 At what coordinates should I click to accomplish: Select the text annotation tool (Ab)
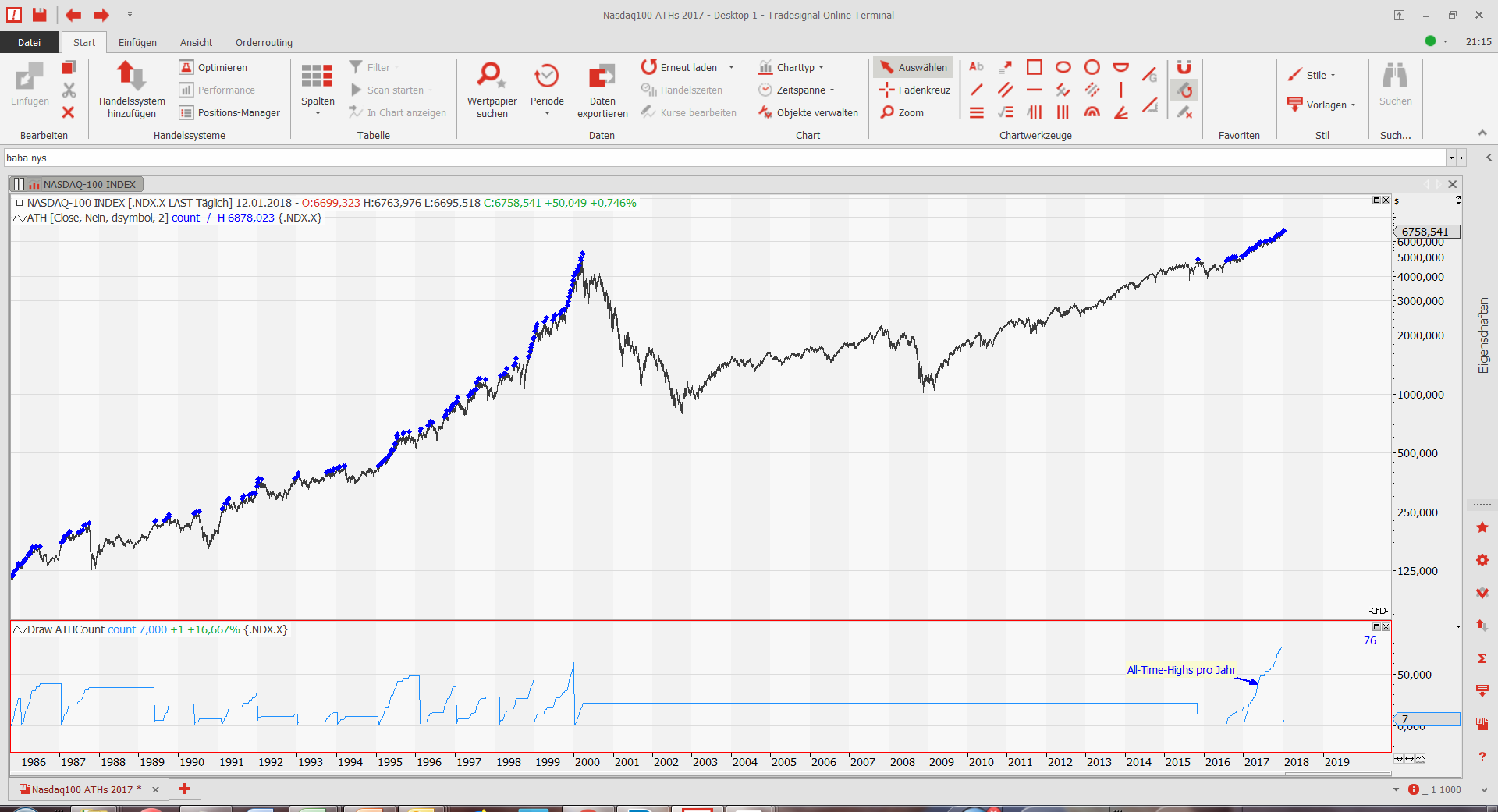(976, 67)
